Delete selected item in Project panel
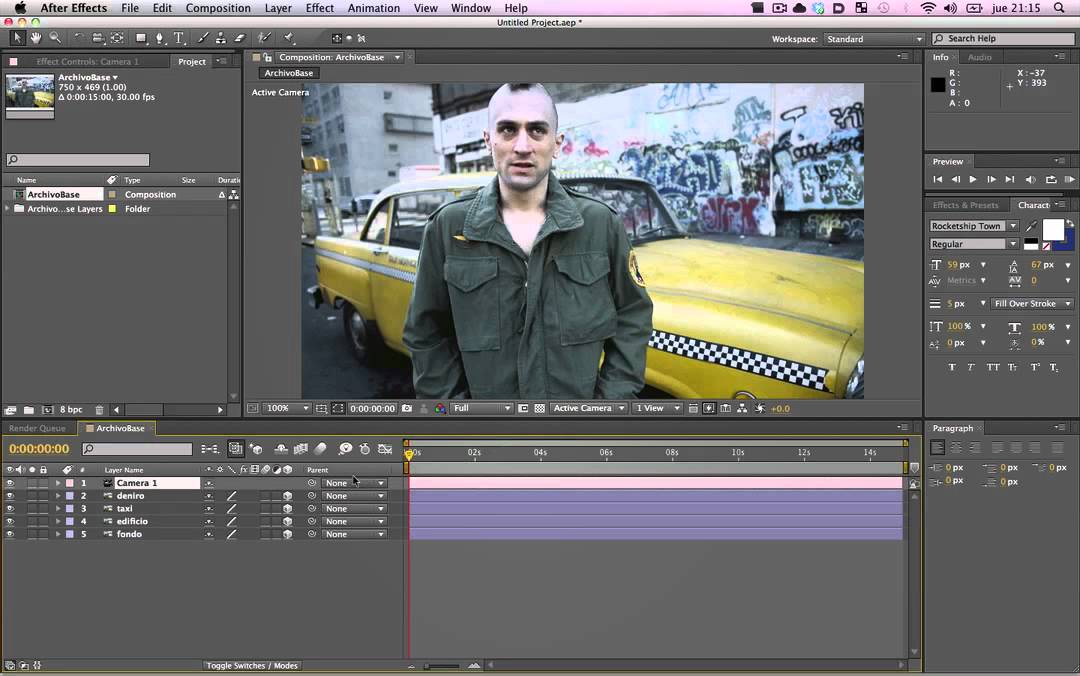The height and width of the screenshot is (676, 1080). [98, 409]
